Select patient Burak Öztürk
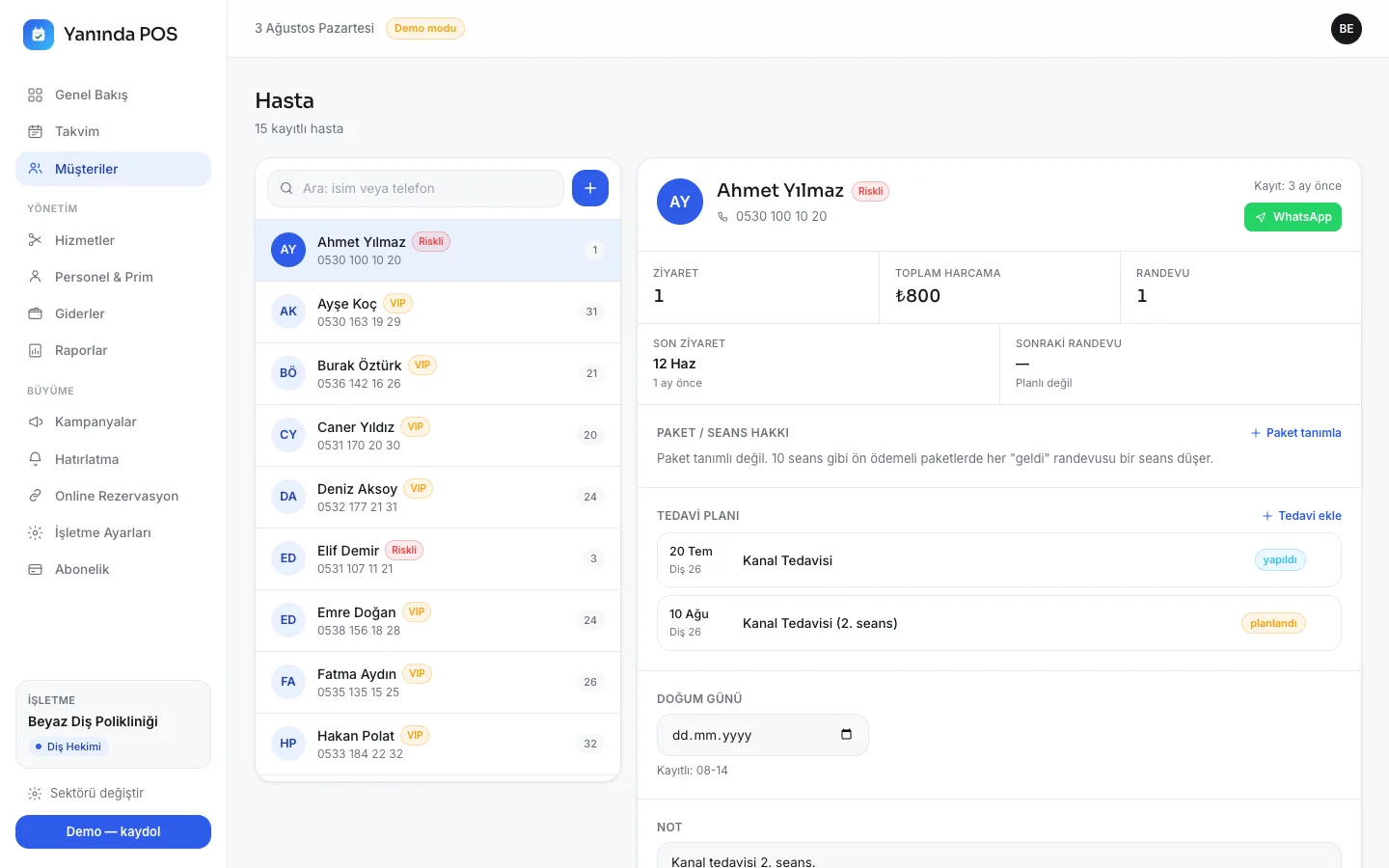Image resolution: width=1389 pixels, height=868 pixels. [x=438, y=374]
